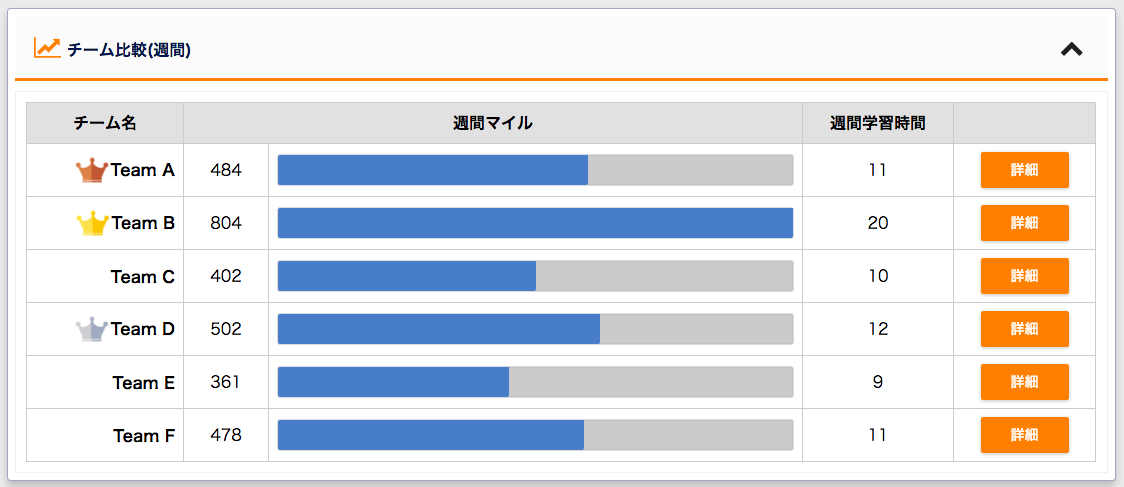Show 詳細 for Team D

(x=1024, y=329)
